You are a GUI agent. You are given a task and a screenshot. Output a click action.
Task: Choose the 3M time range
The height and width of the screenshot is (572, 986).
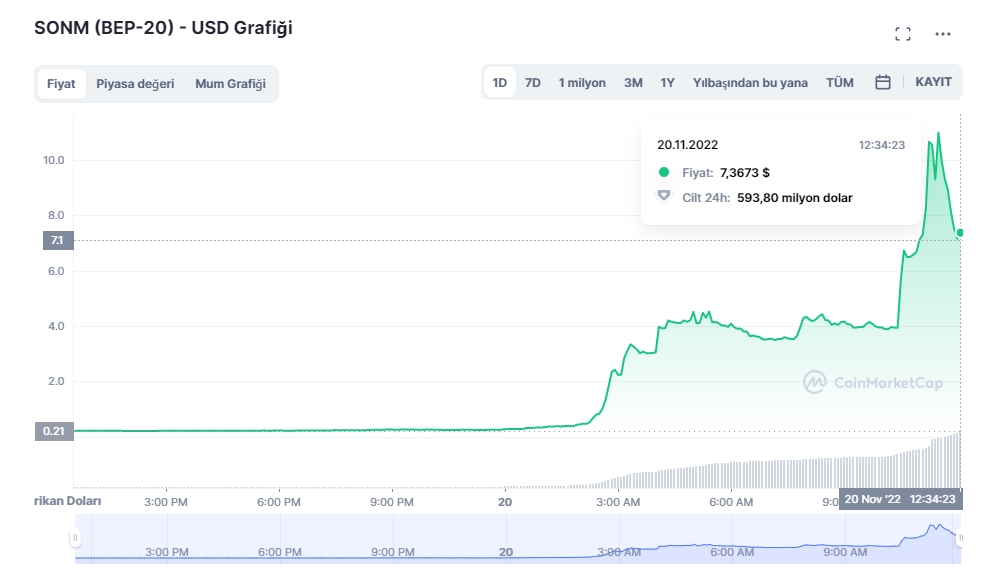pyautogui.click(x=633, y=83)
